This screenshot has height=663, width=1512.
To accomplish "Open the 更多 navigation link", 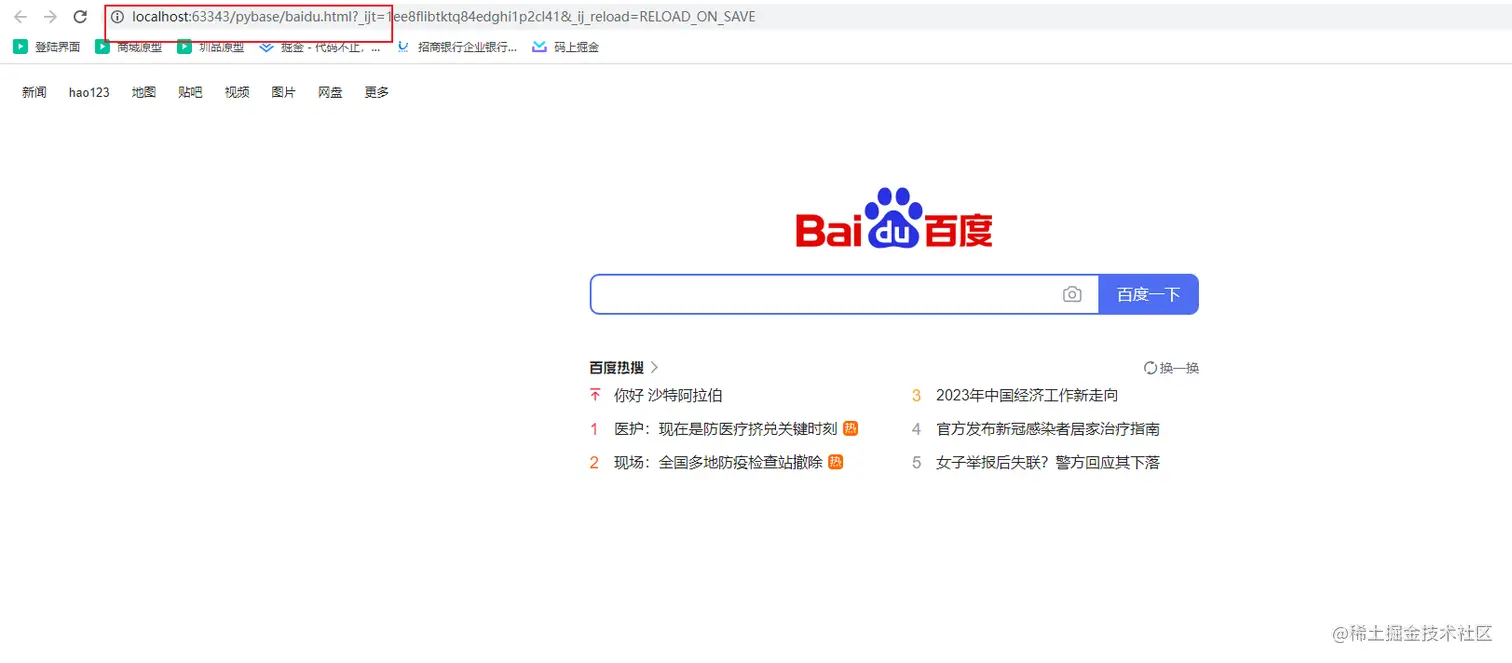I will tap(377, 92).
